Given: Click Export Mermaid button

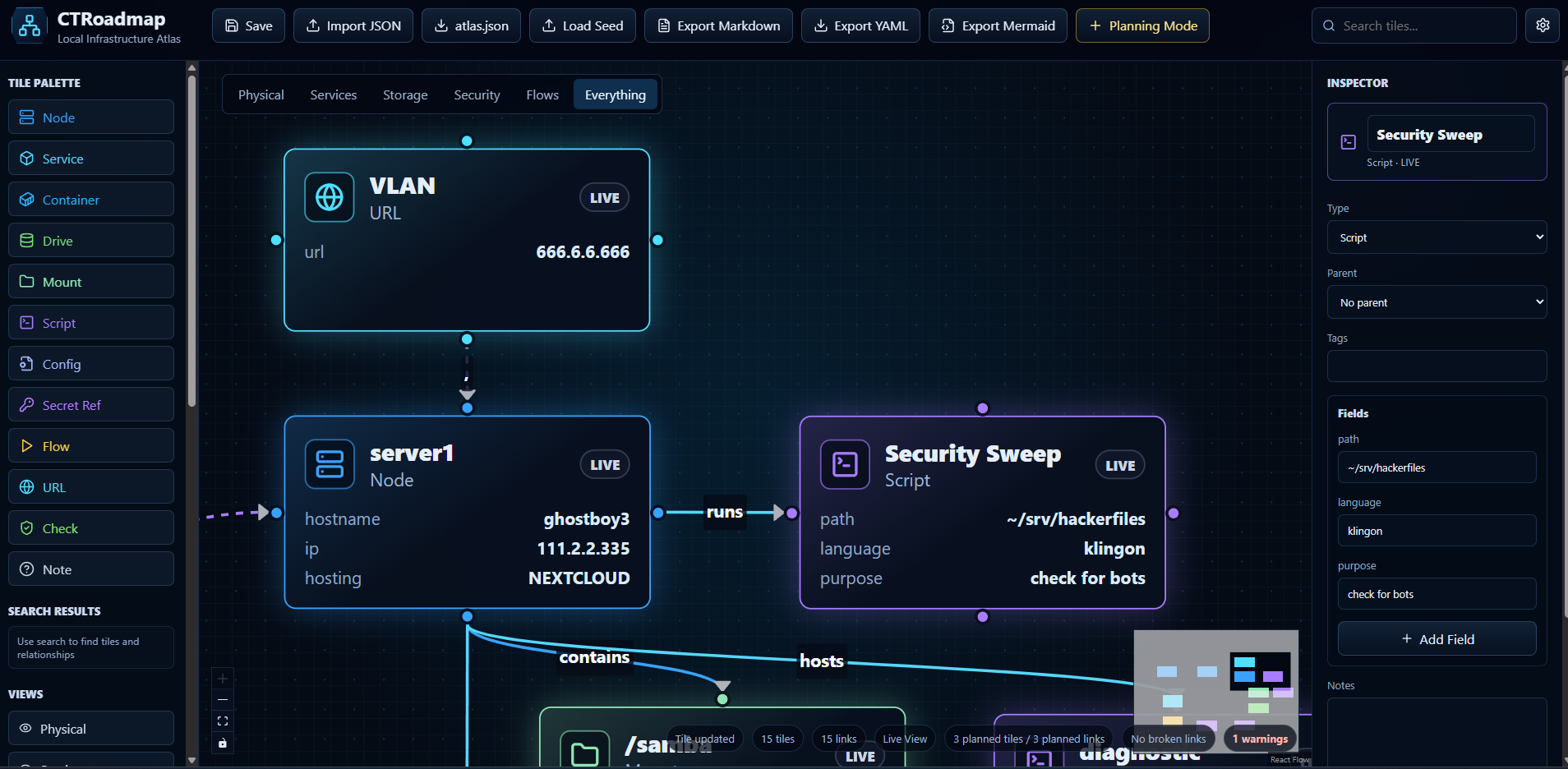Looking at the screenshot, I should tap(998, 25).
